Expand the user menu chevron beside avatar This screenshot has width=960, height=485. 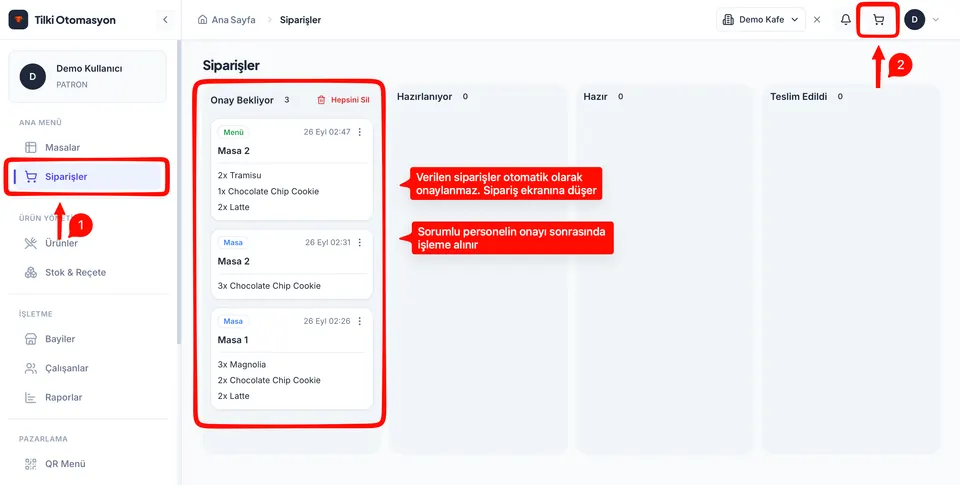click(x=935, y=20)
